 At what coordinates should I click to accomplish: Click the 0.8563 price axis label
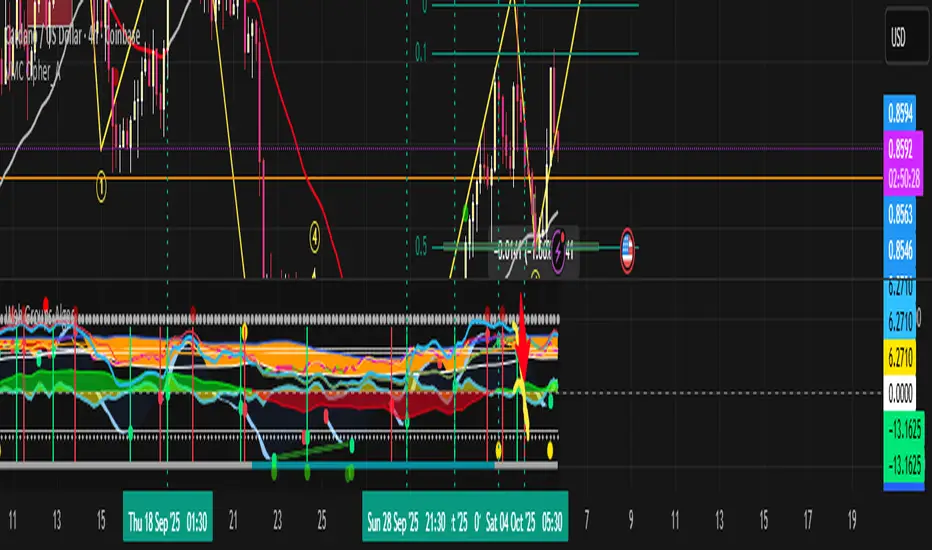pyautogui.click(x=900, y=214)
